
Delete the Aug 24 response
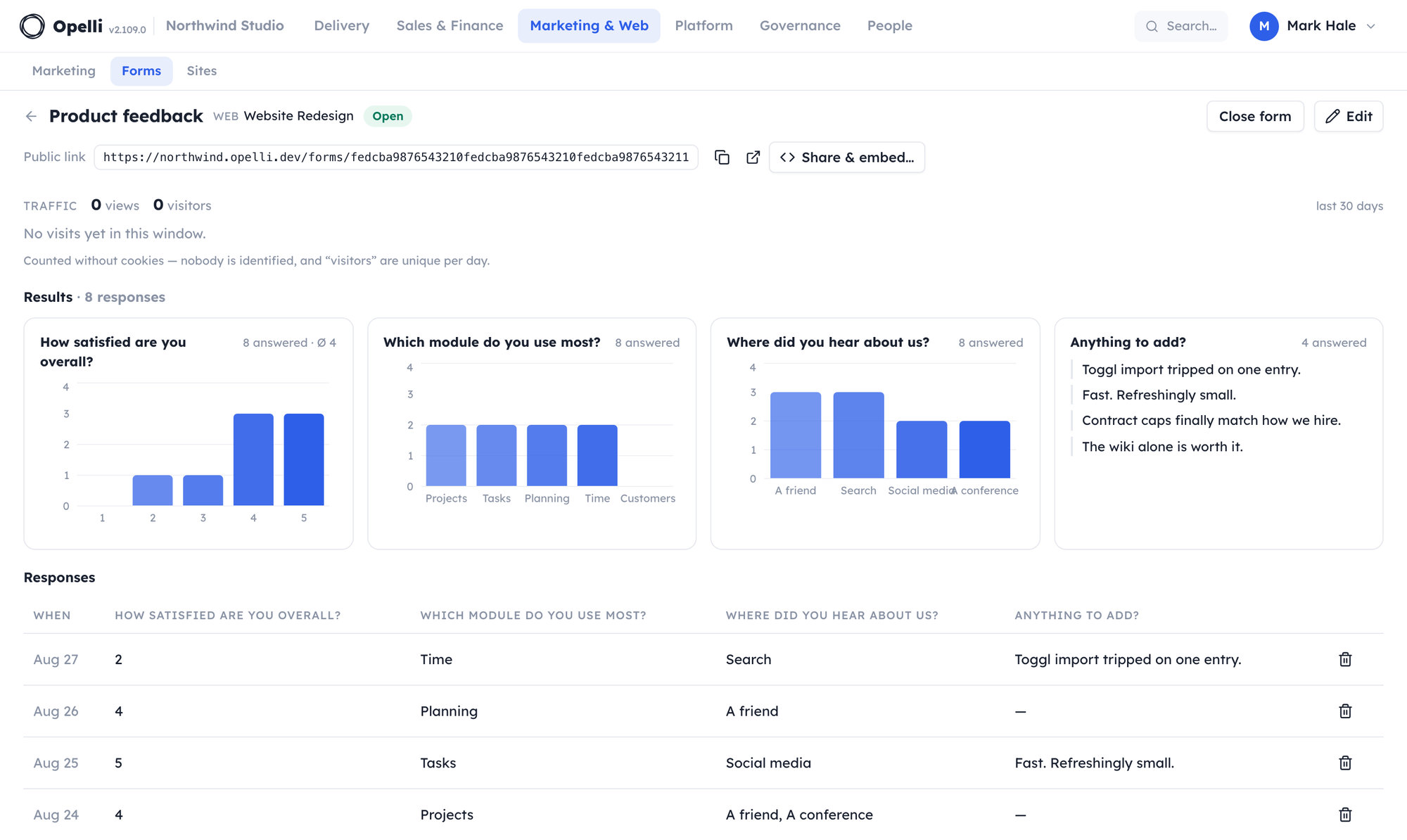click(x=1345, y=815)
